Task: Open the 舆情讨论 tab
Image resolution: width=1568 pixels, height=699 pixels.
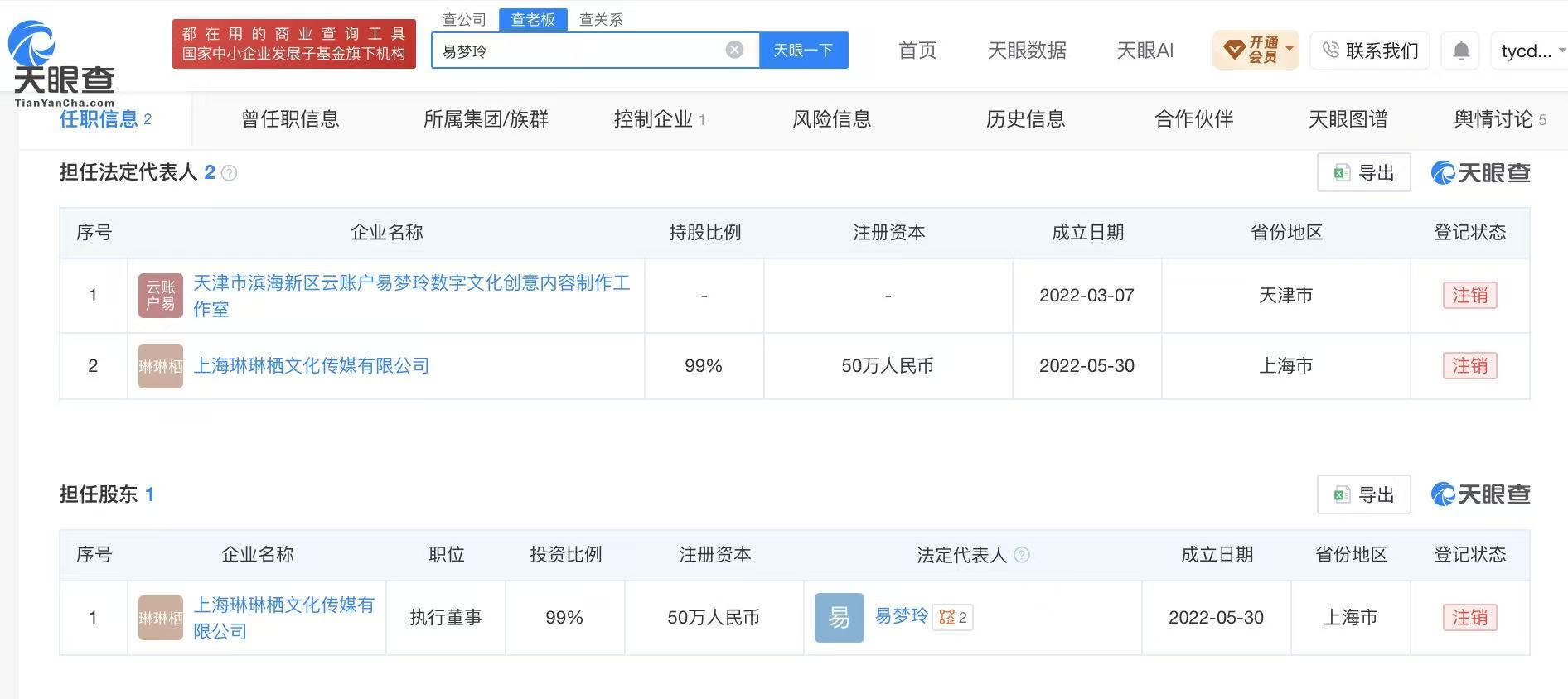Action: tap(1500, 119)
